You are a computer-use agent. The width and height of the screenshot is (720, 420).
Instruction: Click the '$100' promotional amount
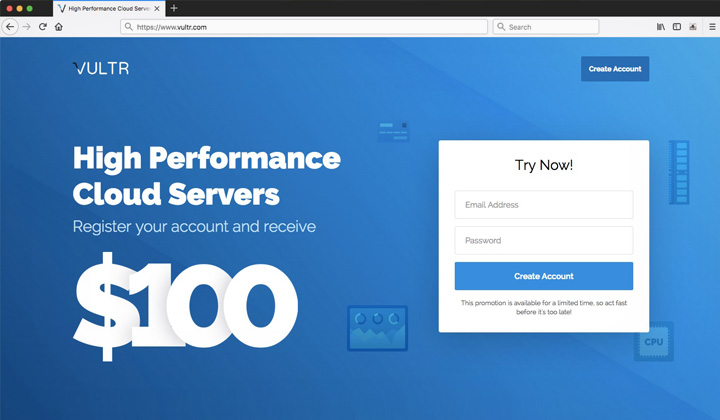(186, 307)
